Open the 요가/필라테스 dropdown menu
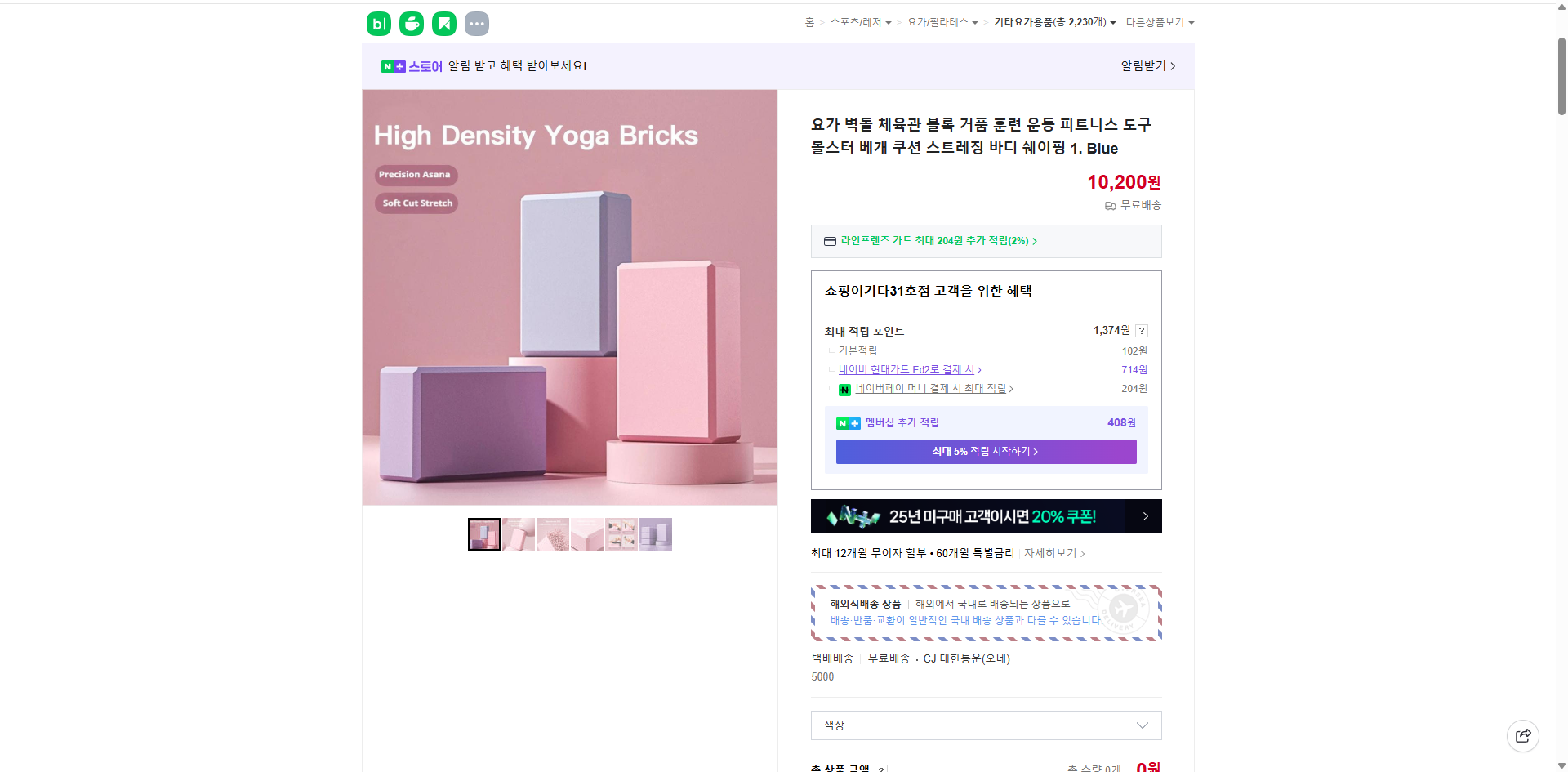Viewport: 1568px width, 772px height. click(939, 22)
